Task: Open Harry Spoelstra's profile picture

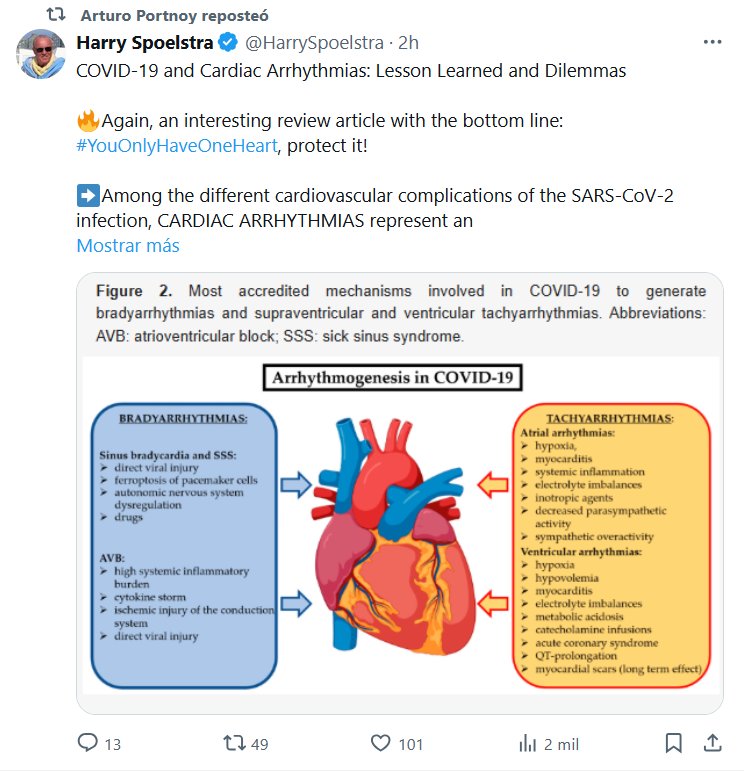Action: tap(41, 55)
